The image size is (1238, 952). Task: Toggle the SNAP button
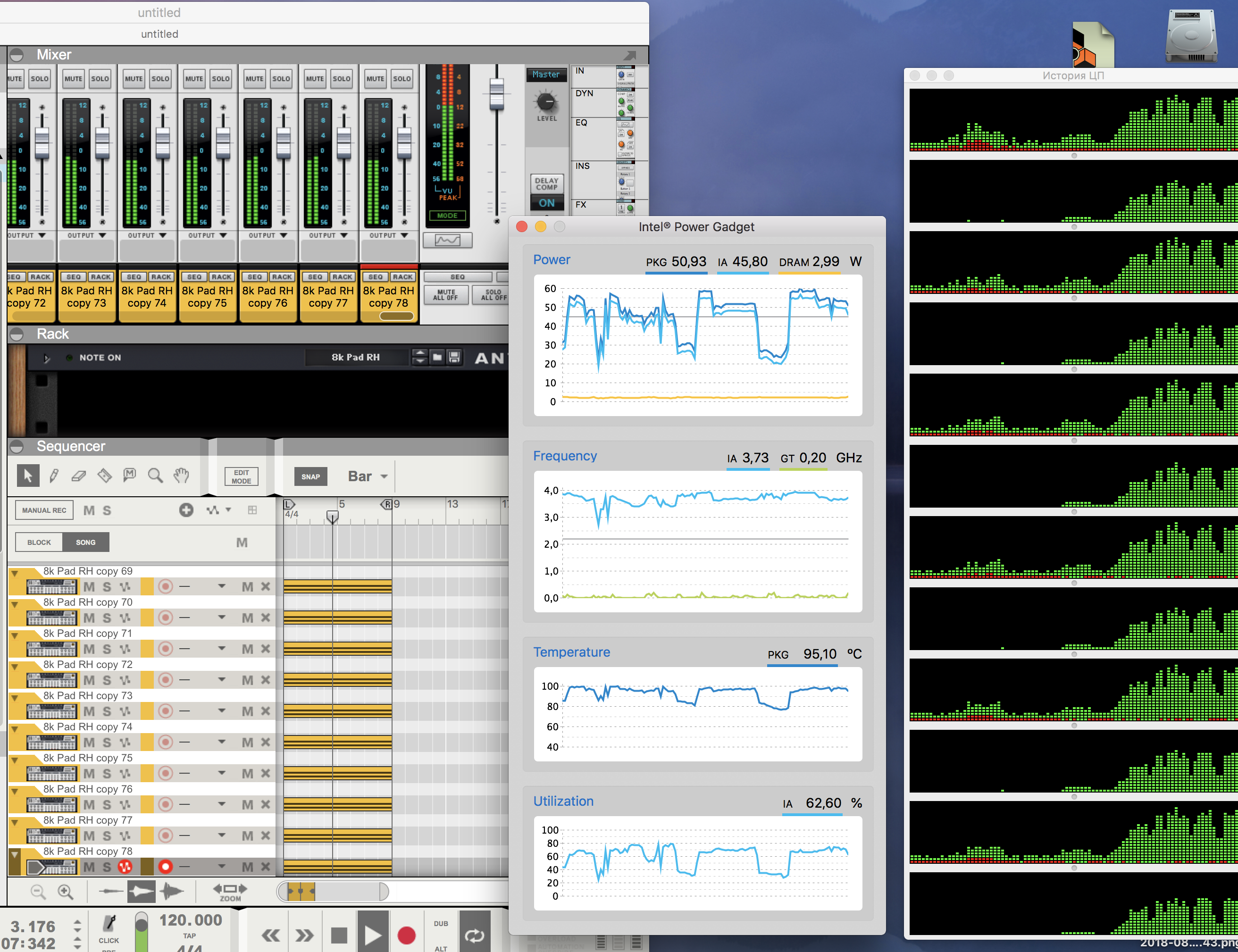click(310, 476)
